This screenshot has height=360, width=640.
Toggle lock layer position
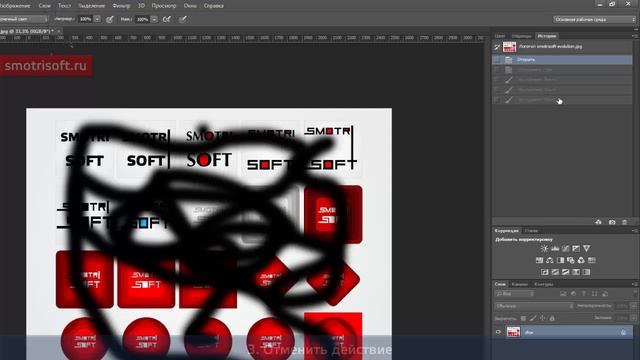pos(542,318)
